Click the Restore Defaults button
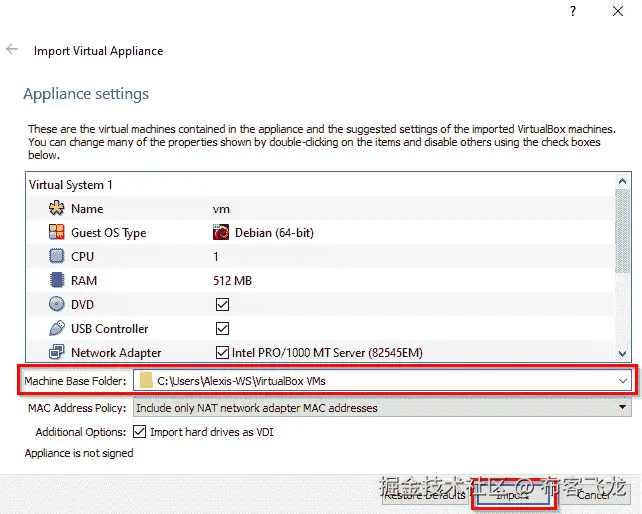The image size is (642, 514). [425, 495]
